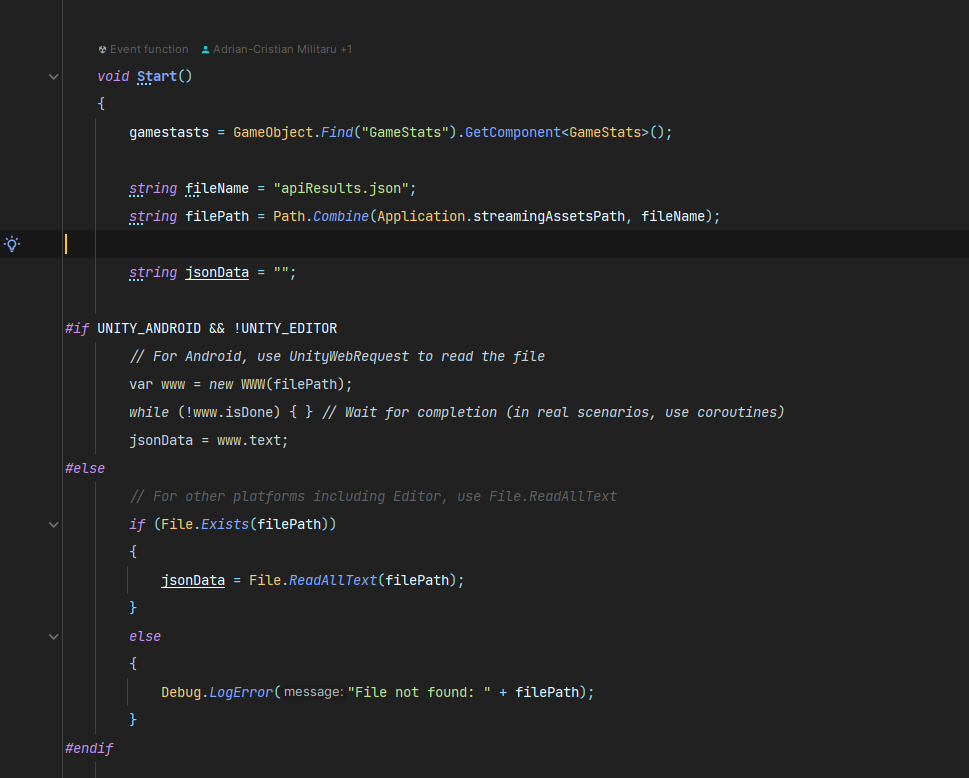
Task: Click the Combine method call on Path
Action: tap(340, 216)
